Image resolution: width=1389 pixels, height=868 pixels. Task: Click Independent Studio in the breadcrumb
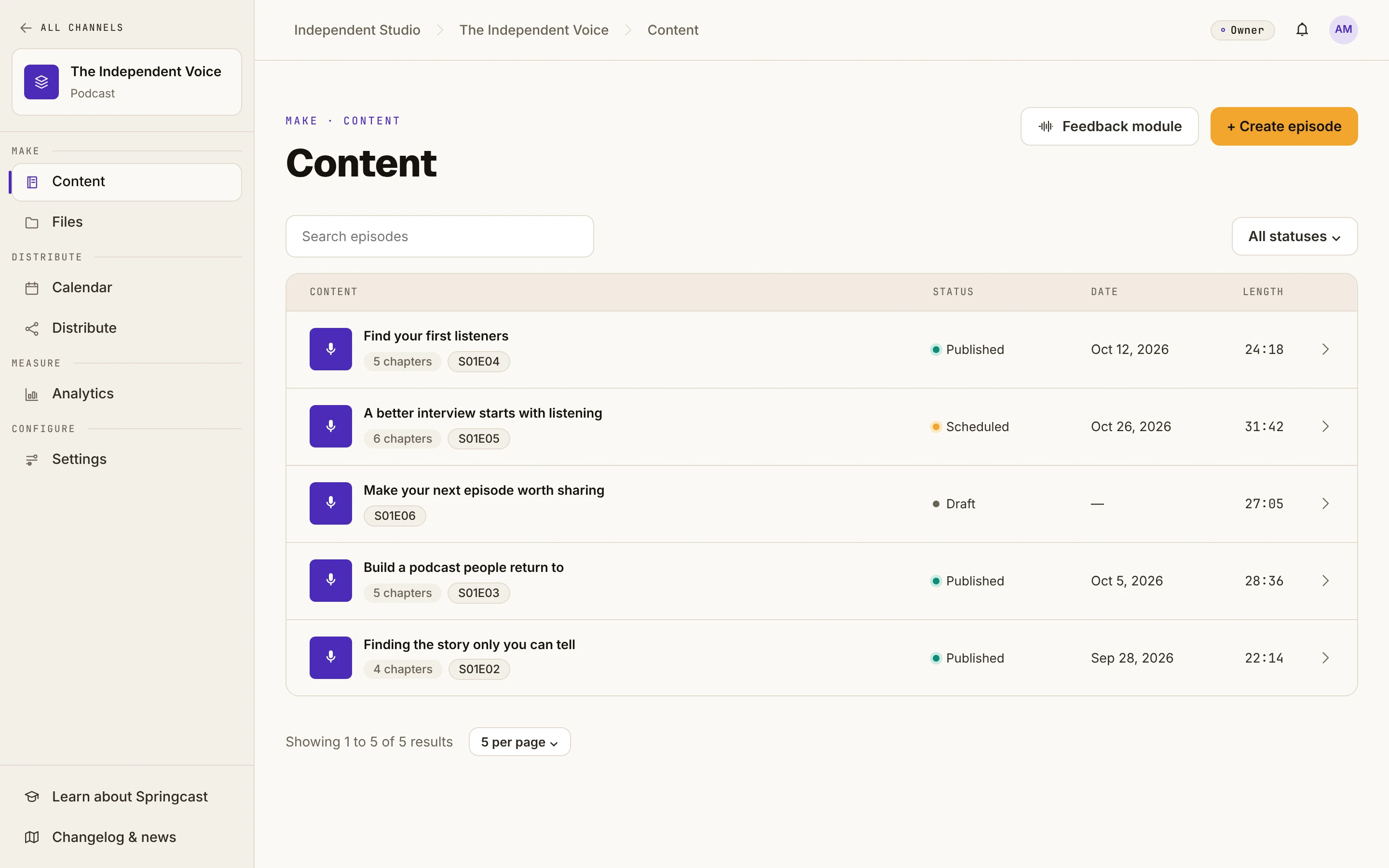click(357, 30)
